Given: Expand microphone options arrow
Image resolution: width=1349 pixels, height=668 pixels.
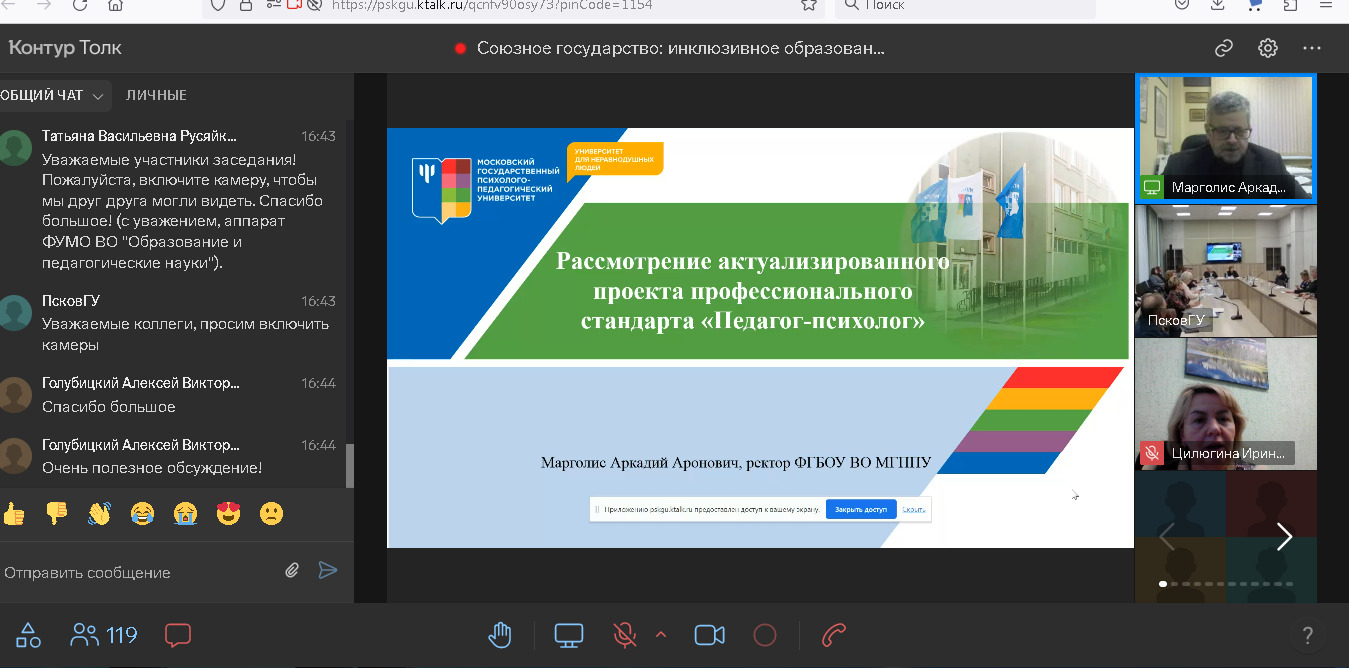Looking at the screenshot, I should [660, 635].
